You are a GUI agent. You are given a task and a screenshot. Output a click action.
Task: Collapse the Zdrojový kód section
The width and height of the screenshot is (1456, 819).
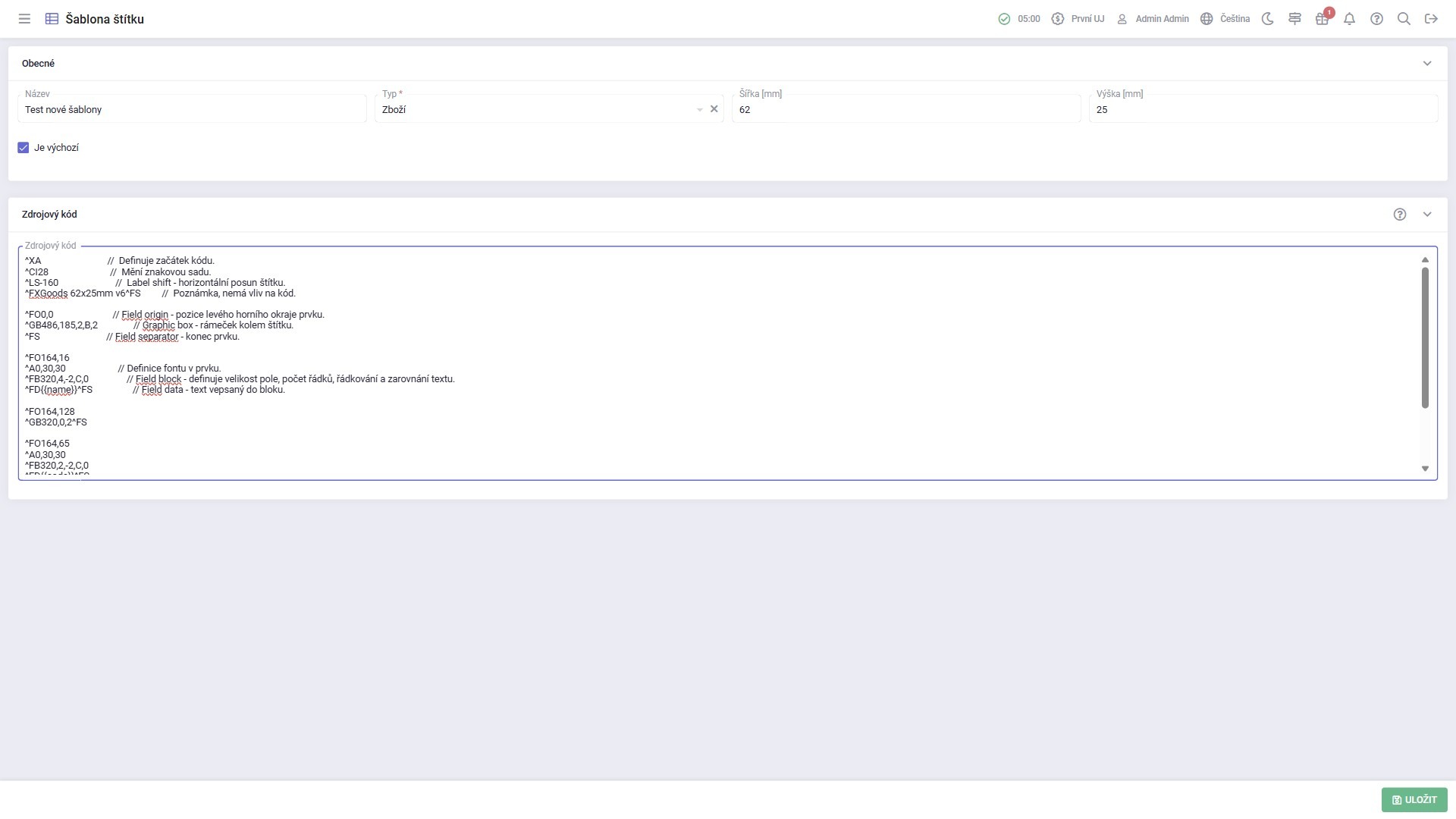click(1427, 215)
